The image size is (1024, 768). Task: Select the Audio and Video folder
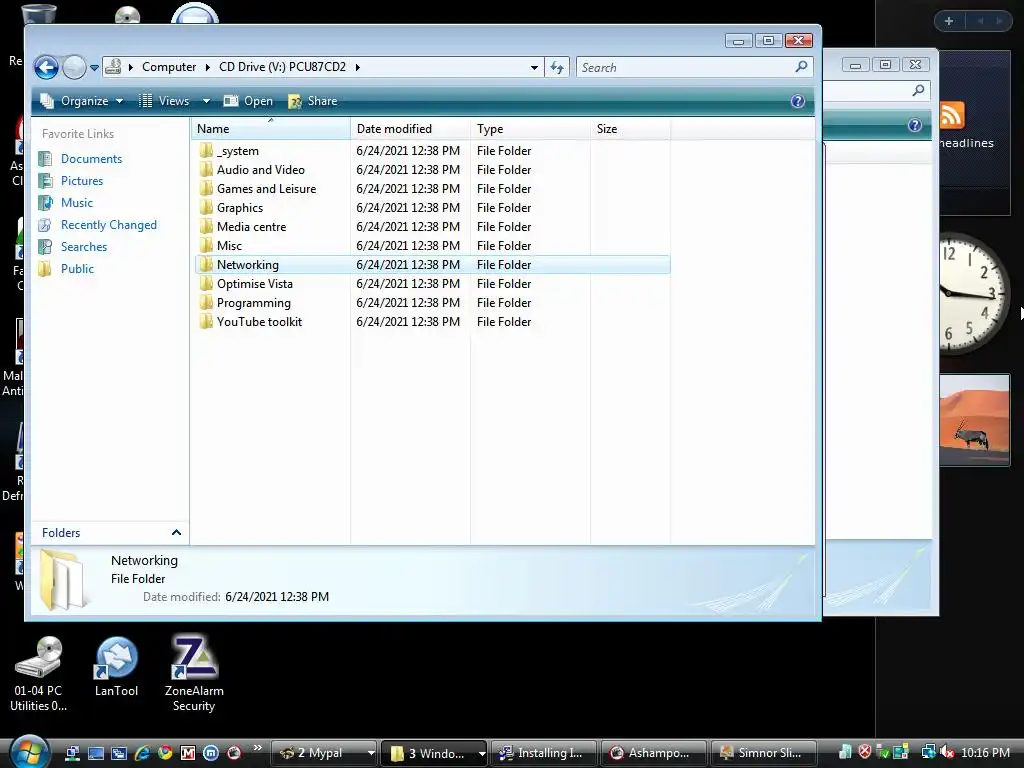(261, 170)
